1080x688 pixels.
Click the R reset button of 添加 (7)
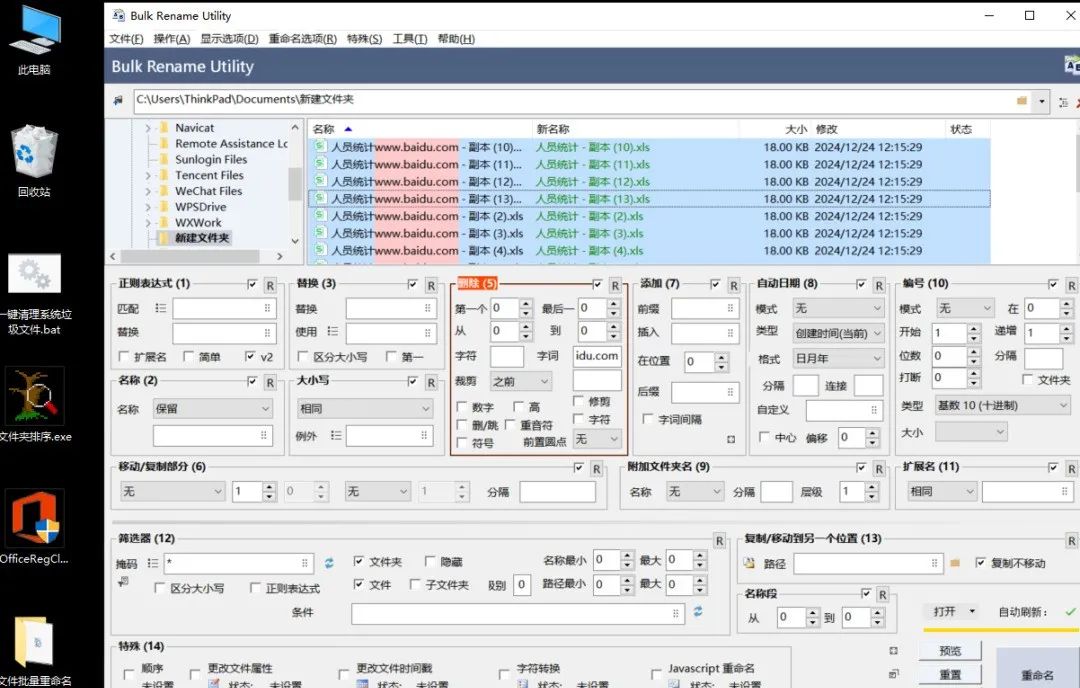pos(734,285)
